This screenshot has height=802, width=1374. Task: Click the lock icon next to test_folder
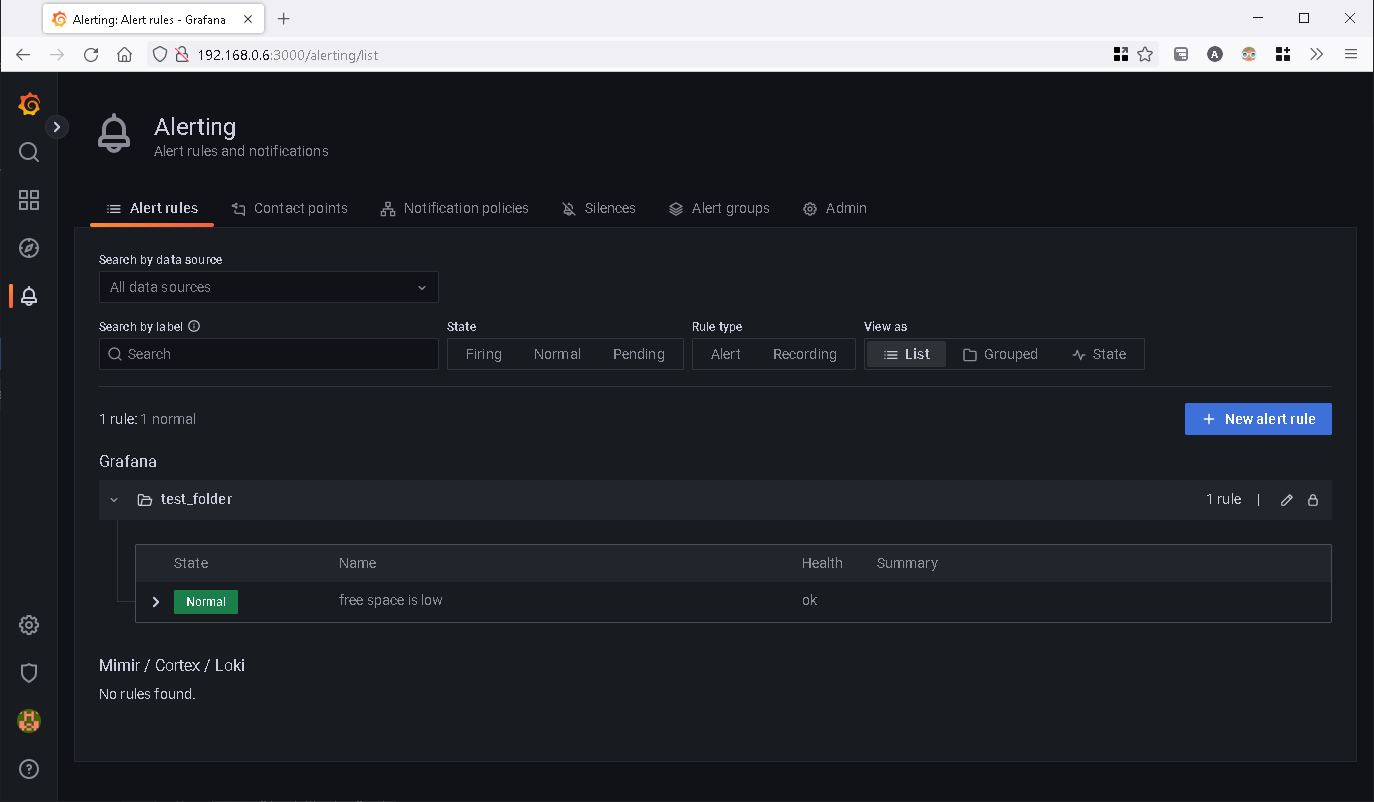pyautogui.click(x=1313, y=499)
